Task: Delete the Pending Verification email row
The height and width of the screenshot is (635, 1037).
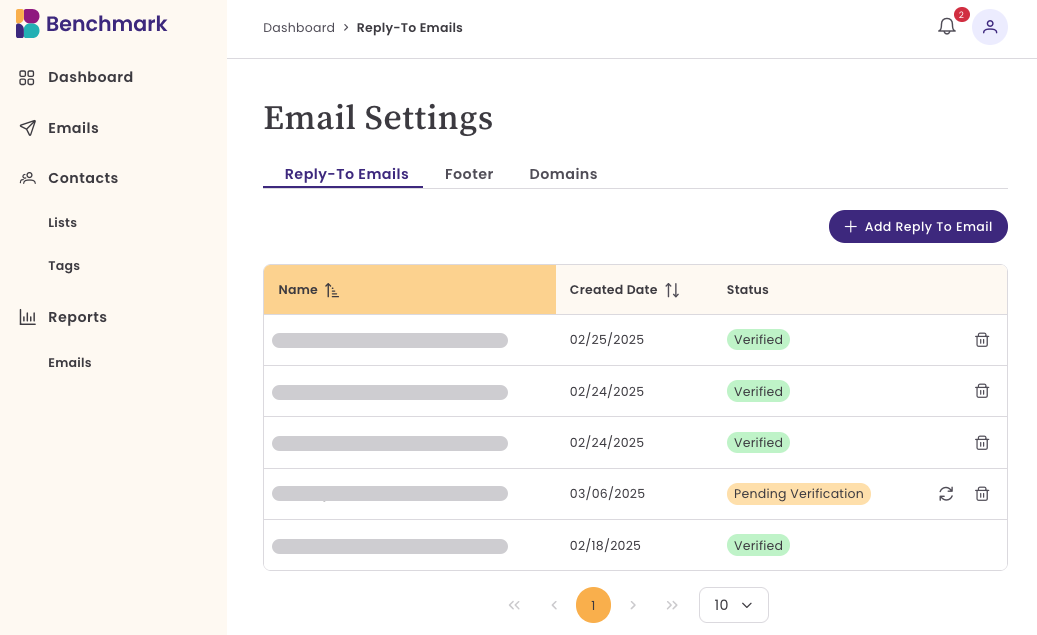Action: point(981,494)
